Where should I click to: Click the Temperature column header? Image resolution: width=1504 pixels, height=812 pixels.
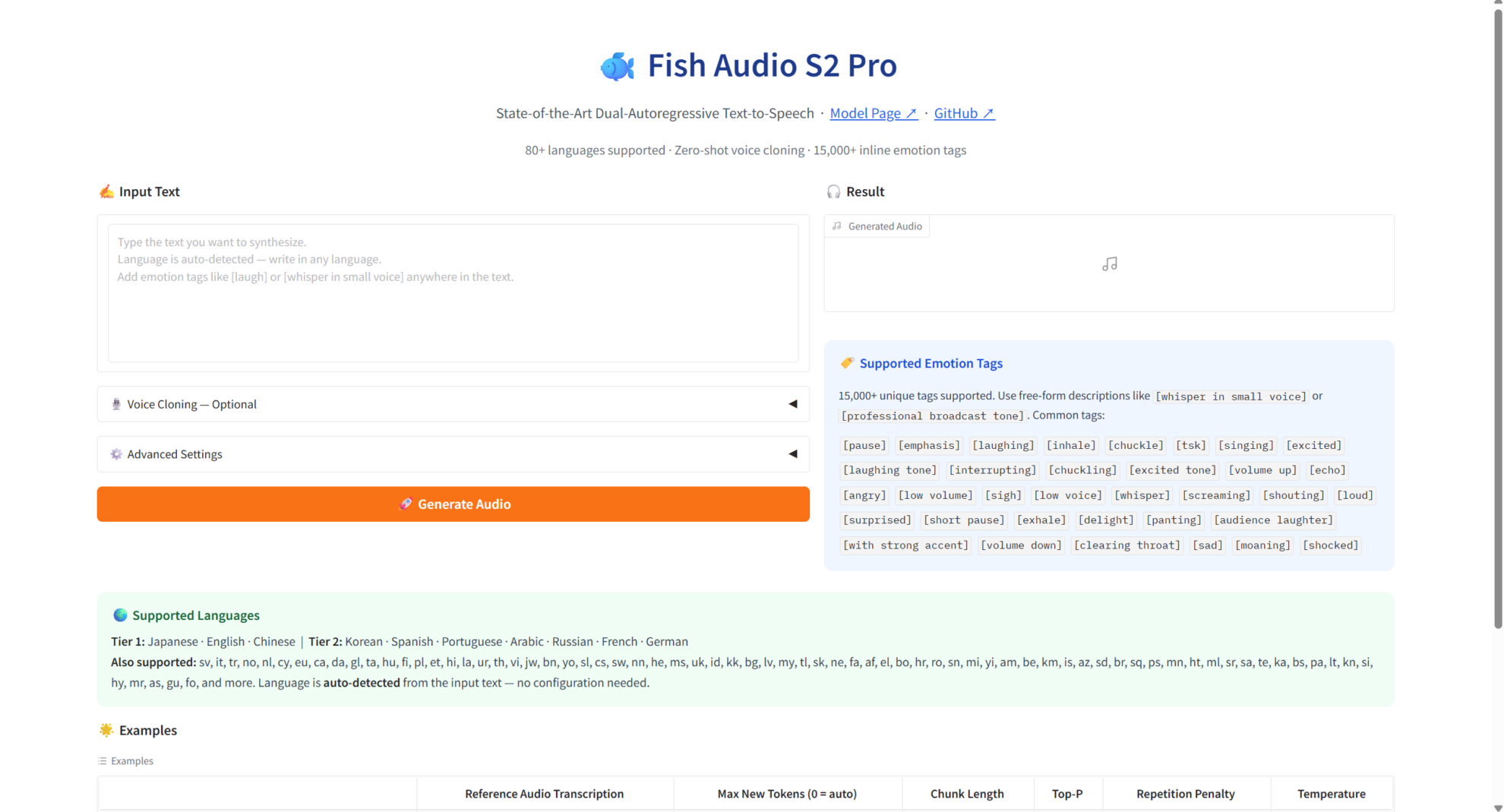pos(1331,794)
